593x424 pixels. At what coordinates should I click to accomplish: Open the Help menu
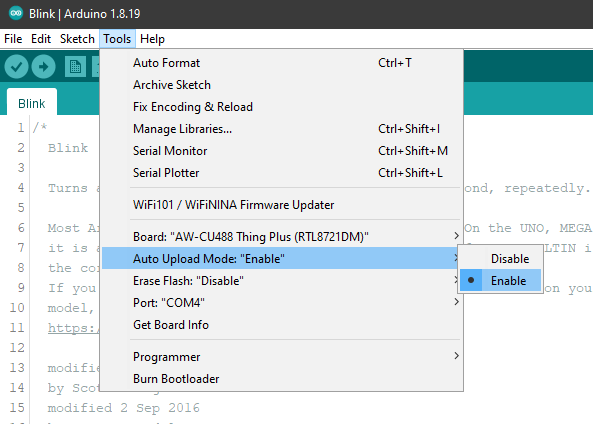(152, 39)
